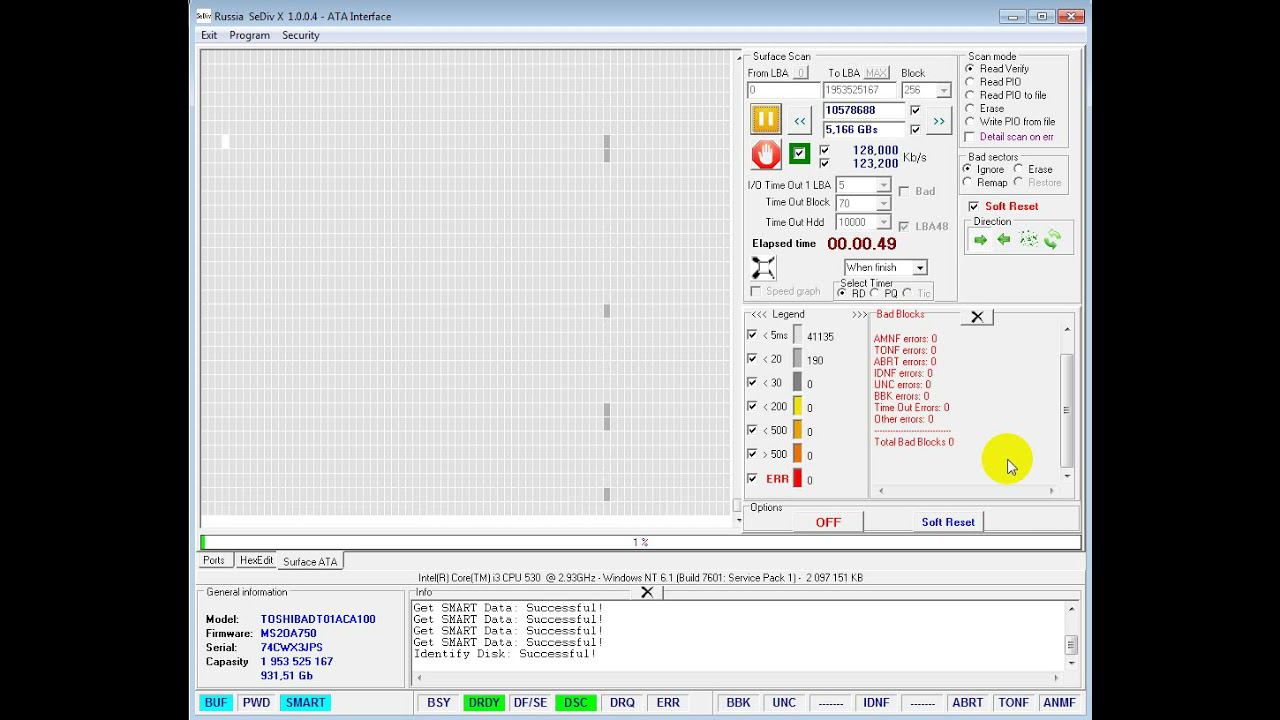Viewport: 1280px width, 720px height.
Task: Click the BSY status flag
Action: coord(438,703)
